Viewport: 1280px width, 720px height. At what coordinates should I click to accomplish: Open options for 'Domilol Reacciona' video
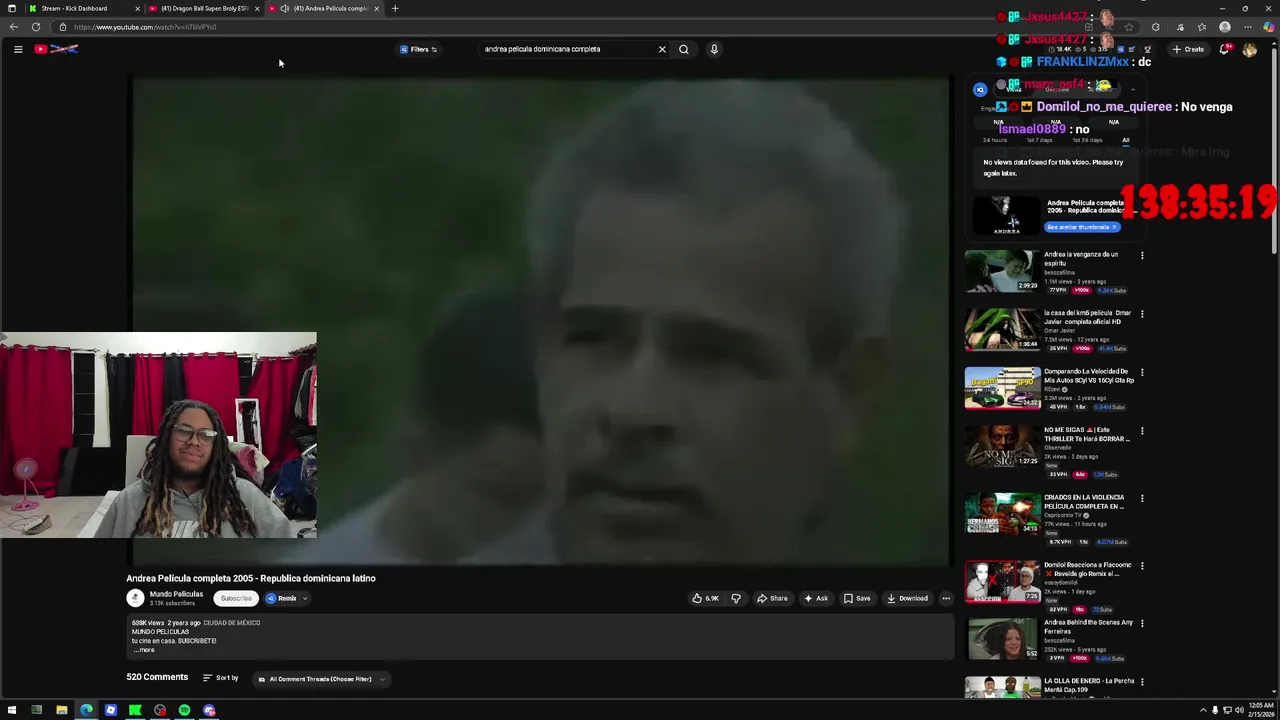click(x=1142, y=566)
